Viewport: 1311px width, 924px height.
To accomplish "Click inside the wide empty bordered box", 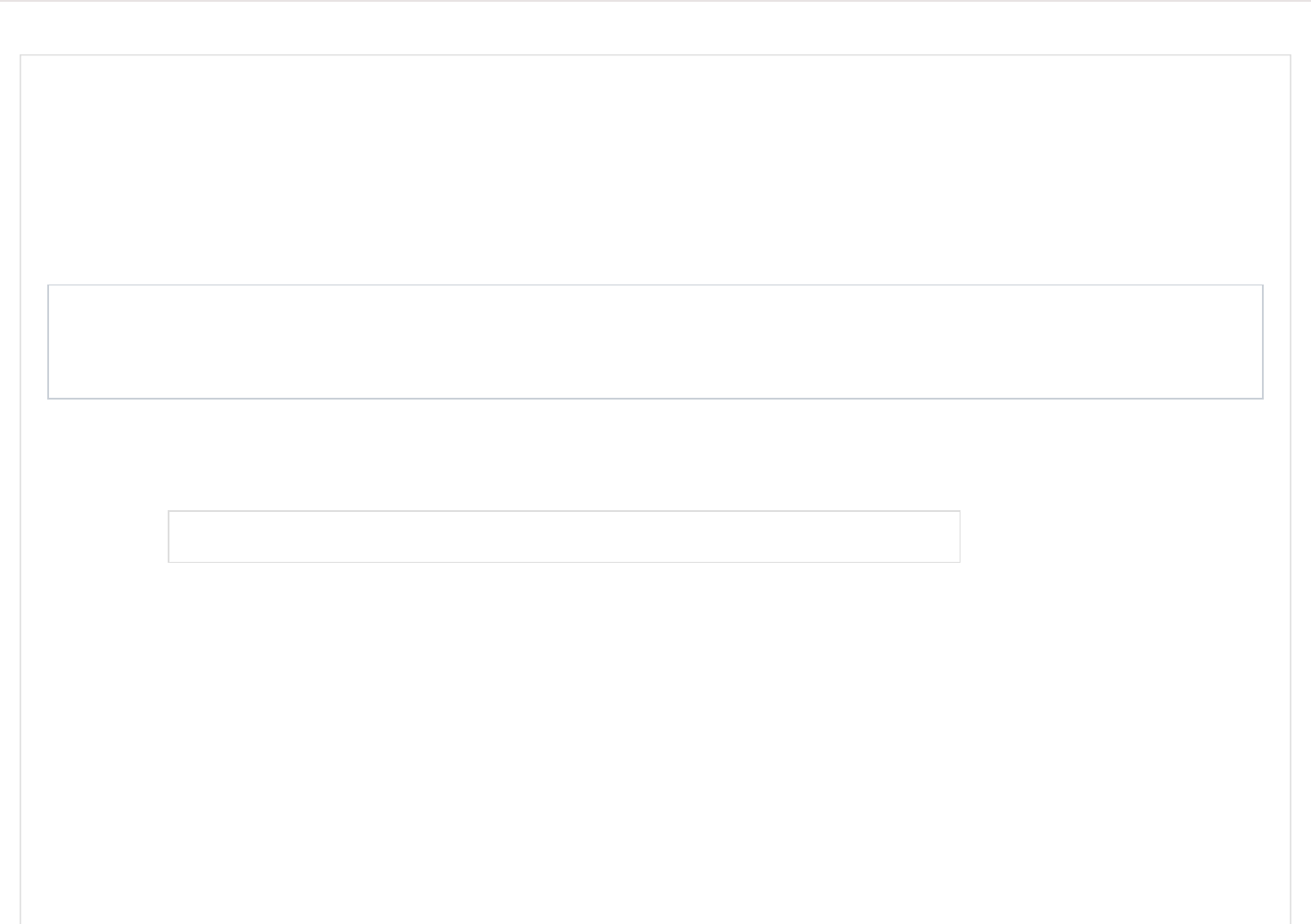I will point(655,342).
